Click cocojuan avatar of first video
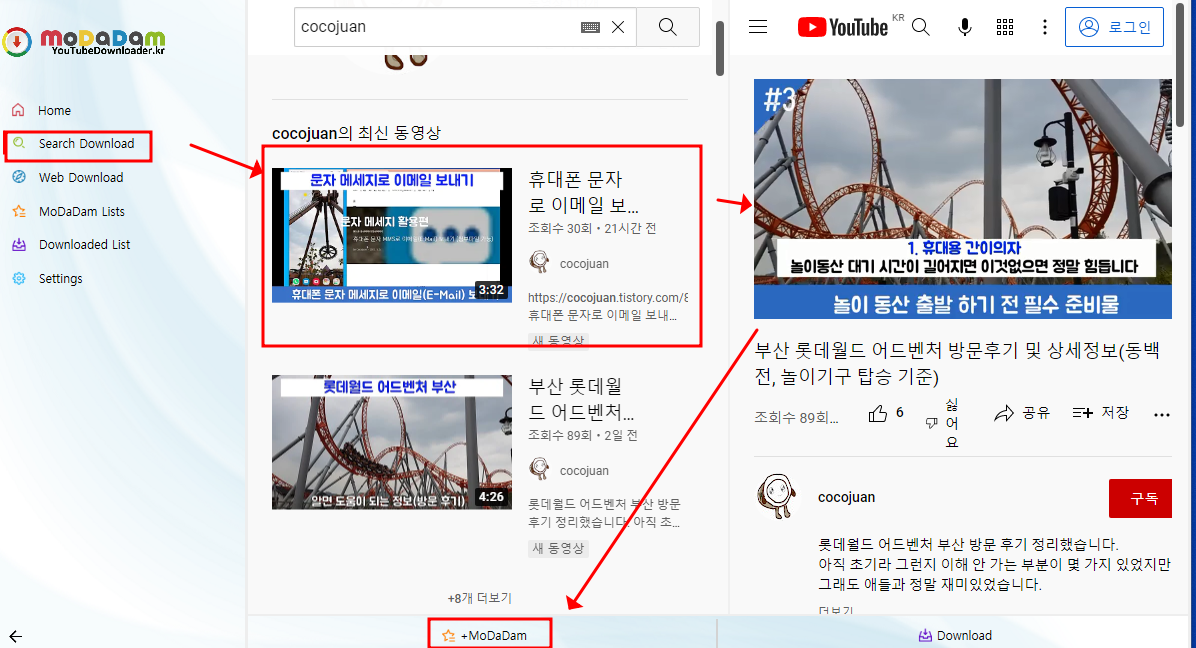1196x648 pixels. click(539, 261)
